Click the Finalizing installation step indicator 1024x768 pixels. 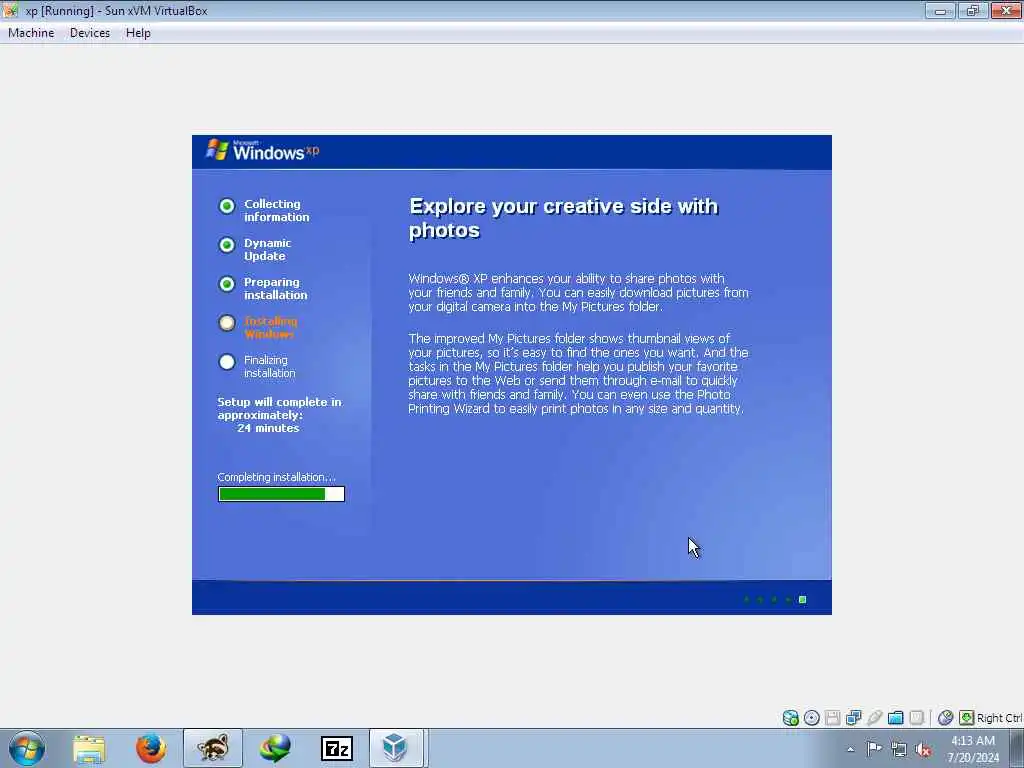click(x=257, y=366)
